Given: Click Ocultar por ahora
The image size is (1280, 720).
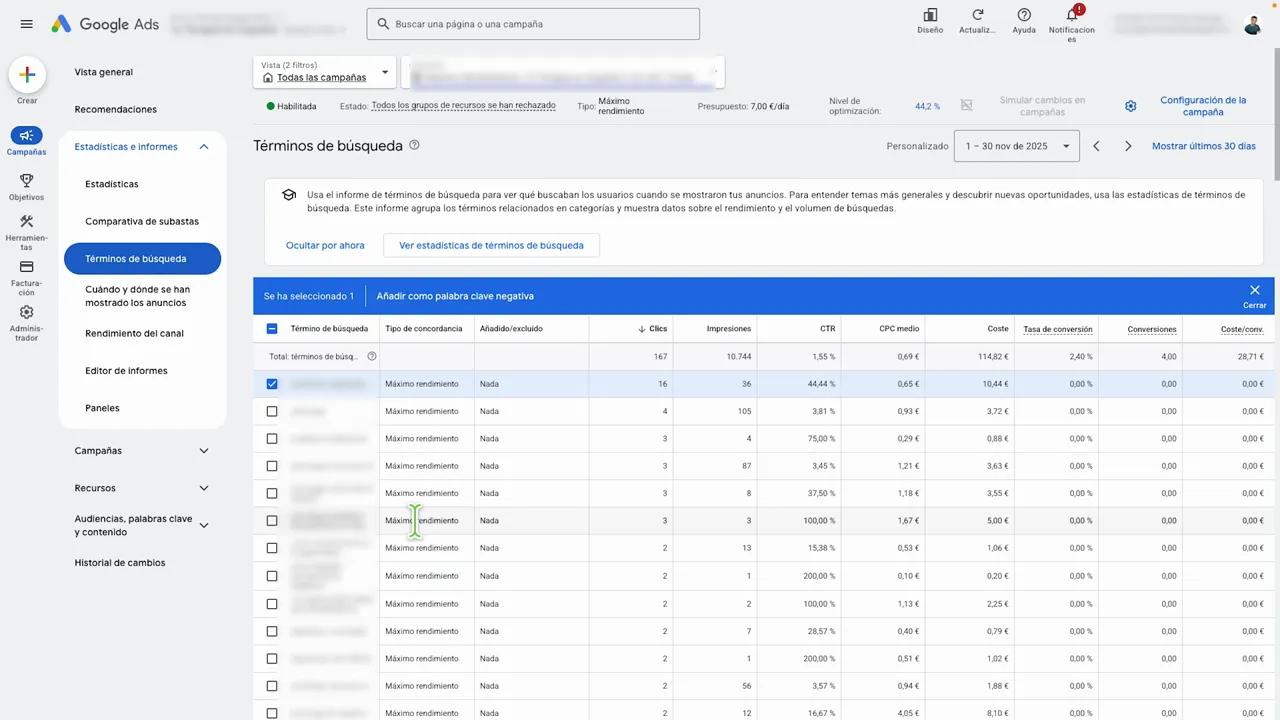Looking at the screenshot, I should coord(325,245).
